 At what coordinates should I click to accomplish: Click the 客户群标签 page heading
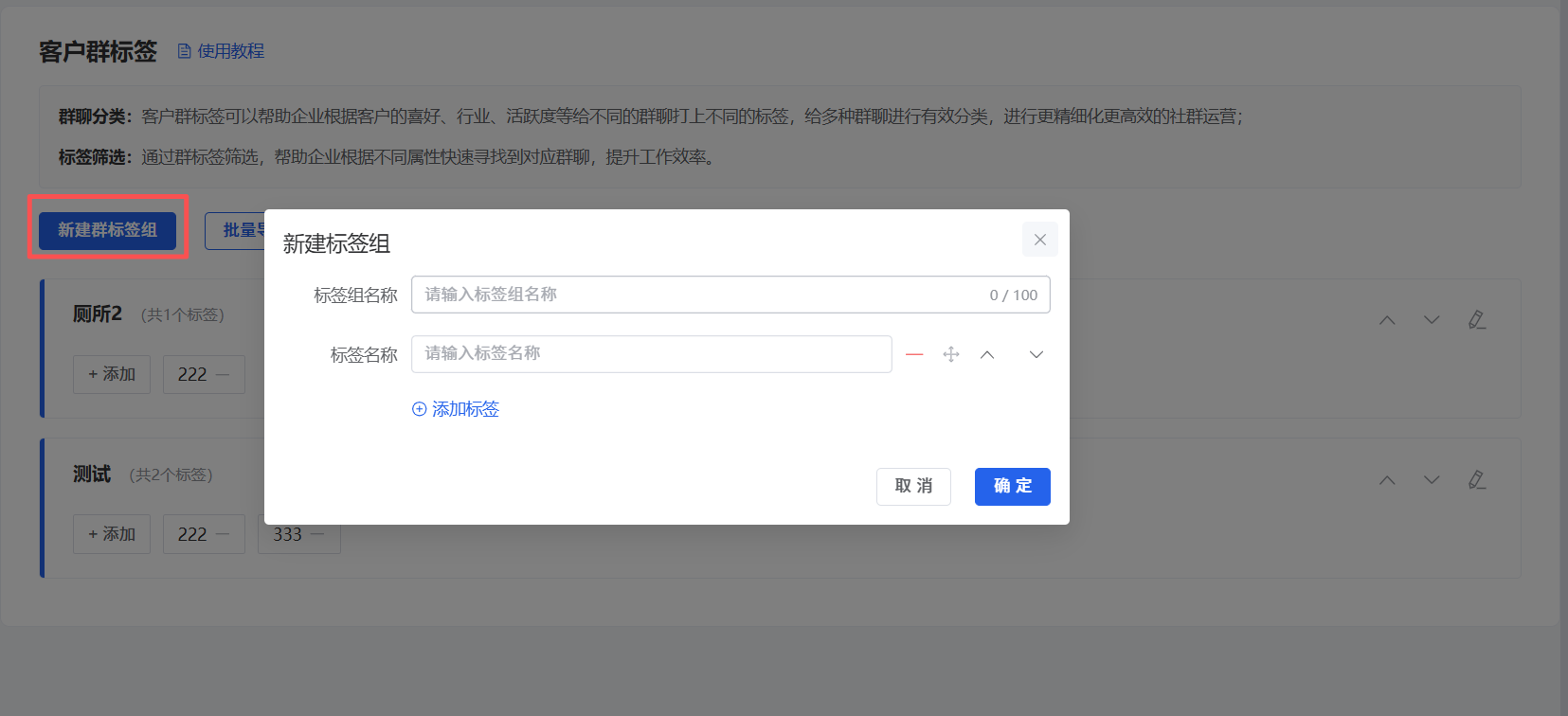pyautogui.click(x=98, y=51)
